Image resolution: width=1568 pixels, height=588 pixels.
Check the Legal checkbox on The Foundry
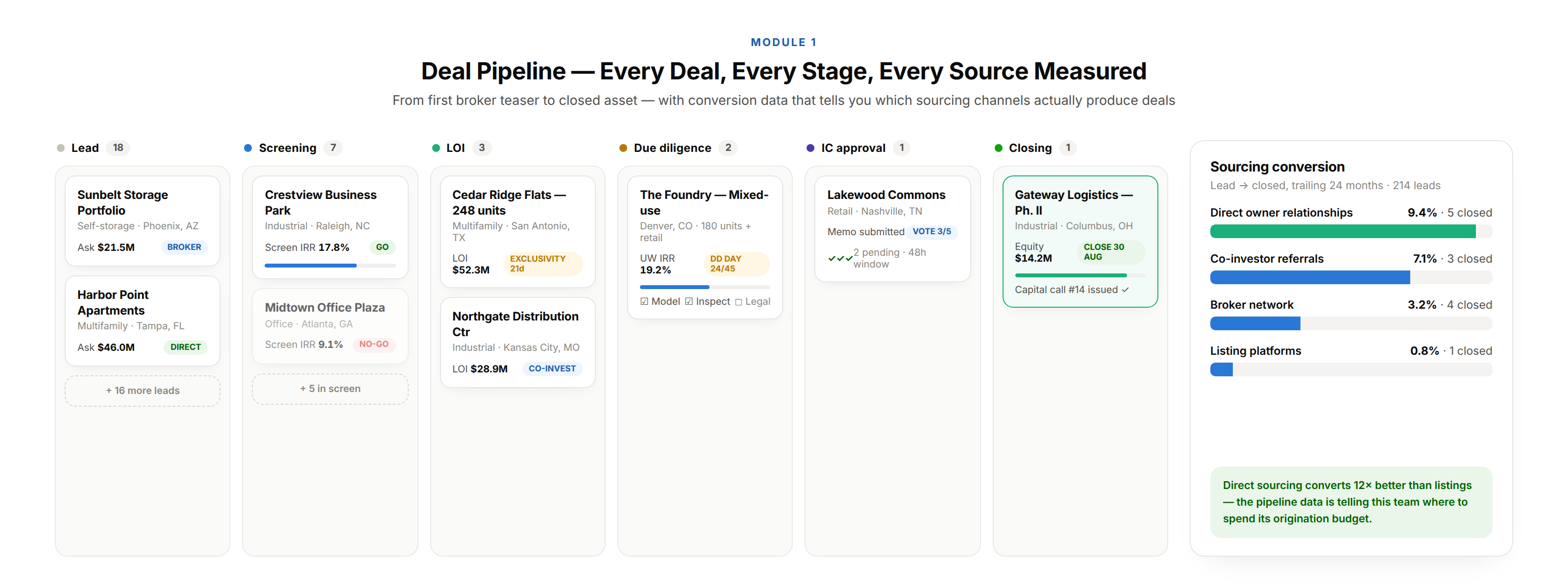click(x=738, y=302)
